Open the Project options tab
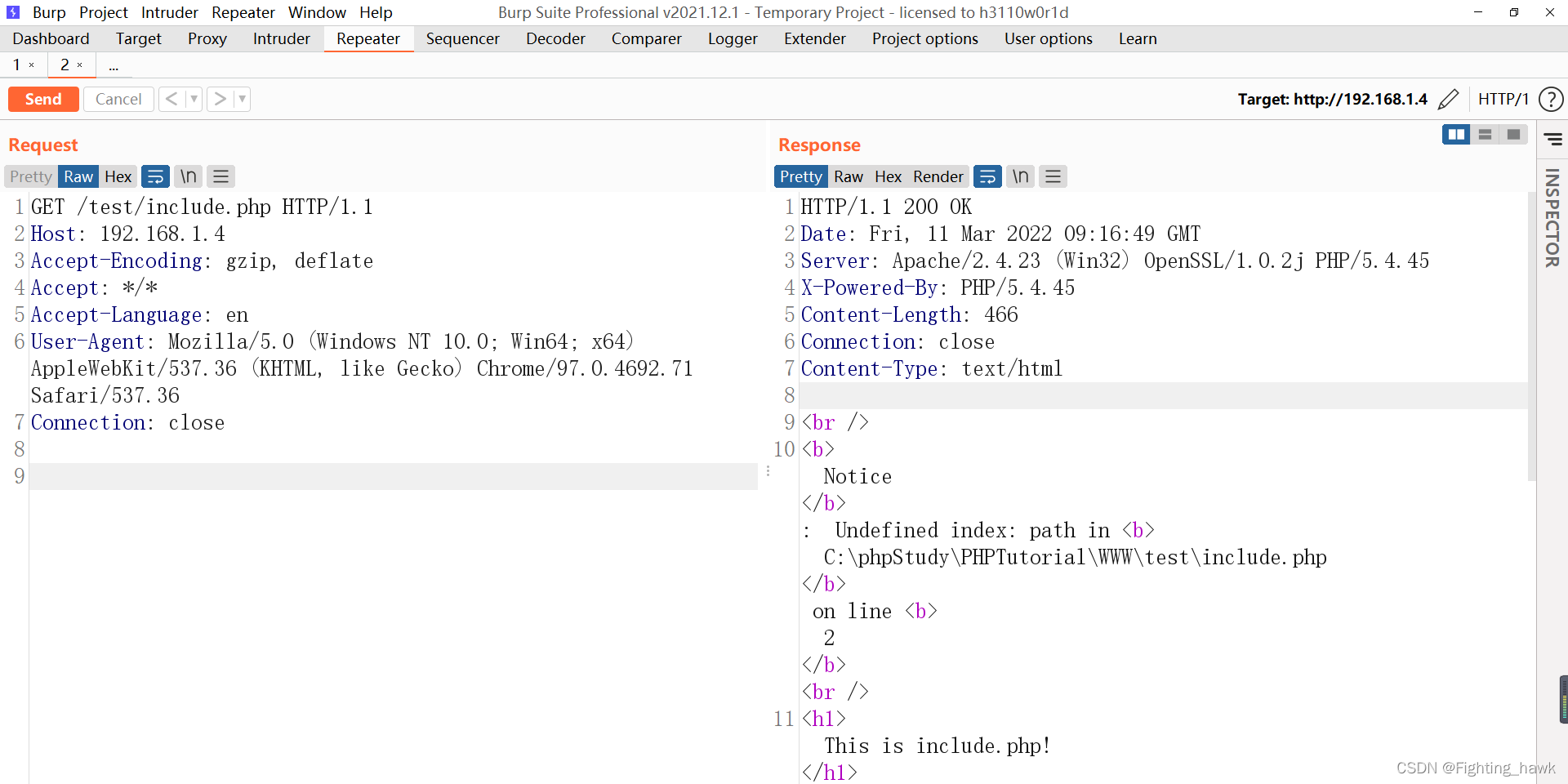Viewport: 1568px width, 784px height. click(x=925, y=38)
